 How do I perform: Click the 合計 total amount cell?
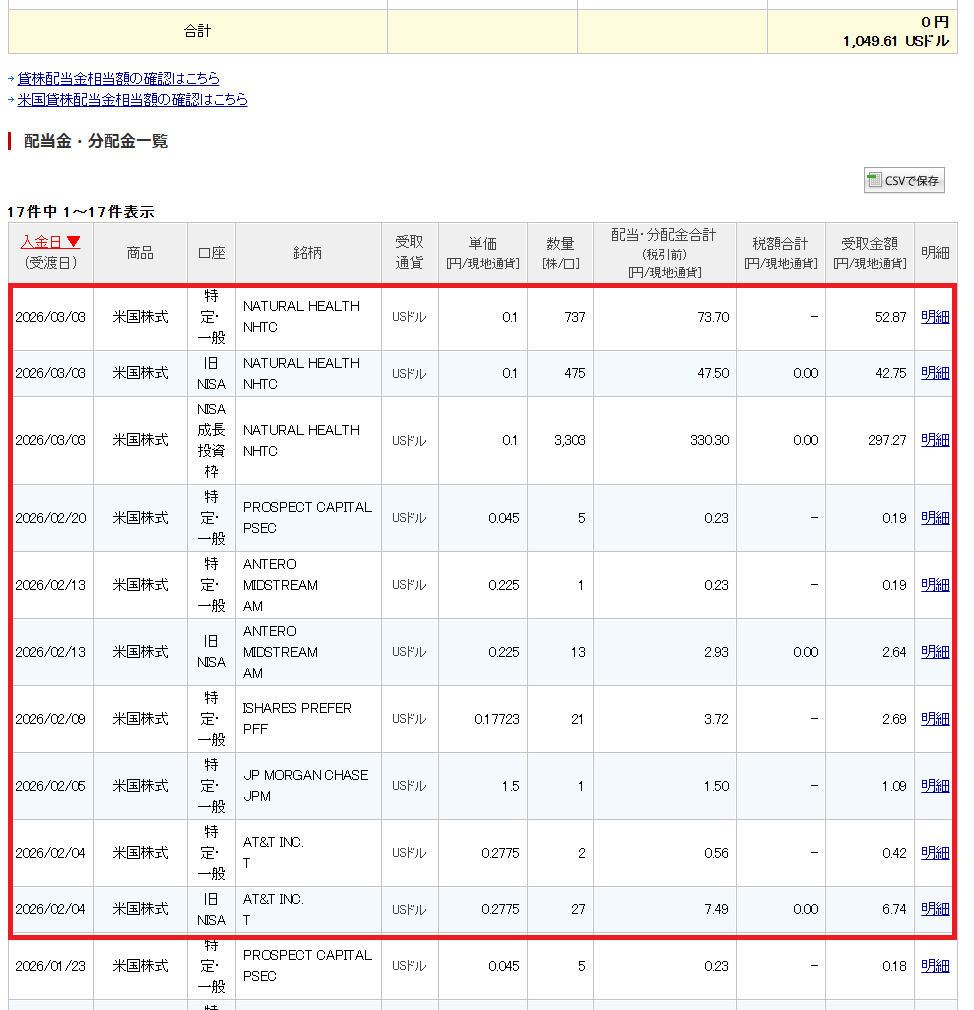[x=862, y=32]
